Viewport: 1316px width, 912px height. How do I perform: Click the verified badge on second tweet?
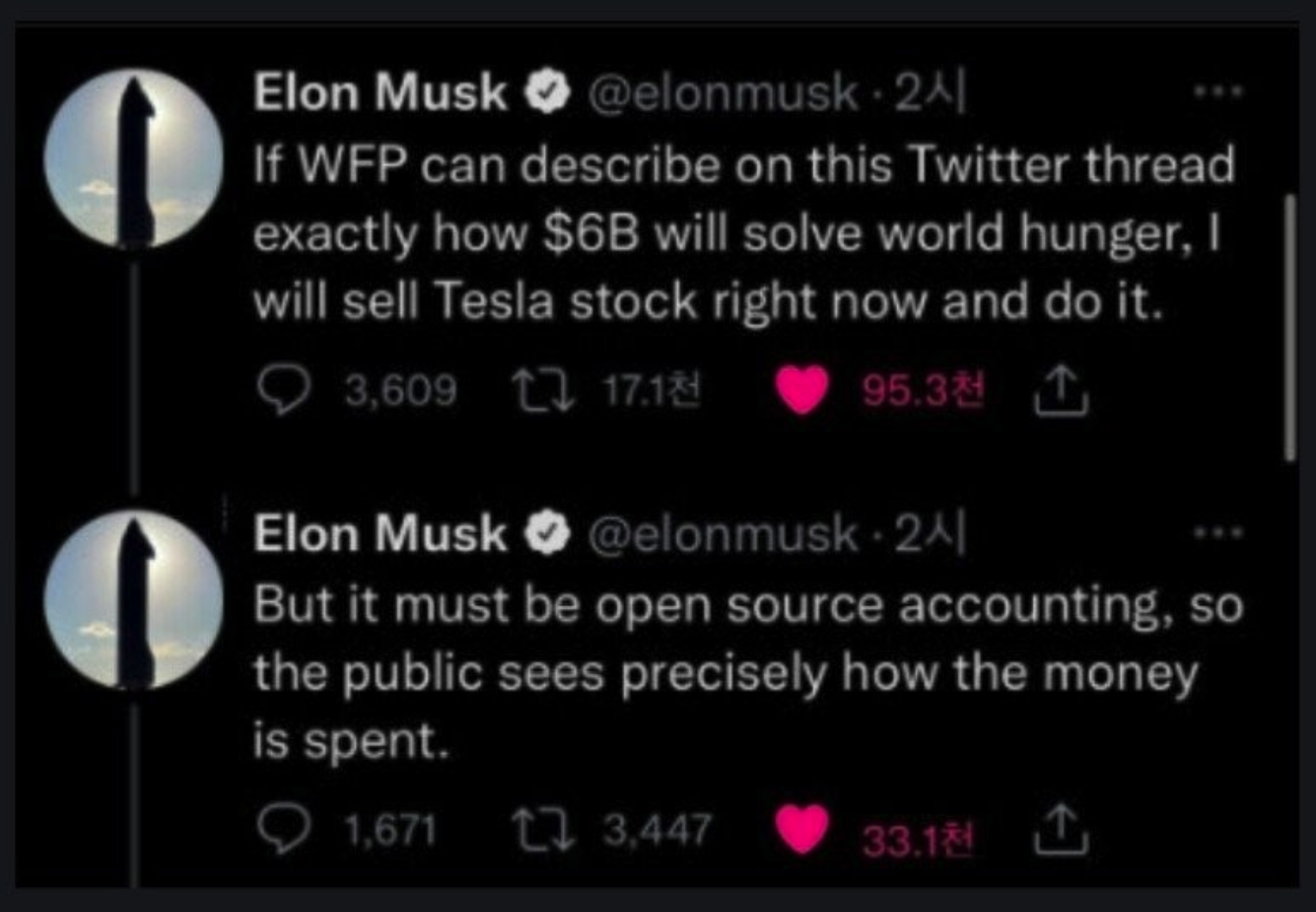pyautogui.click(x=548, y=535)
